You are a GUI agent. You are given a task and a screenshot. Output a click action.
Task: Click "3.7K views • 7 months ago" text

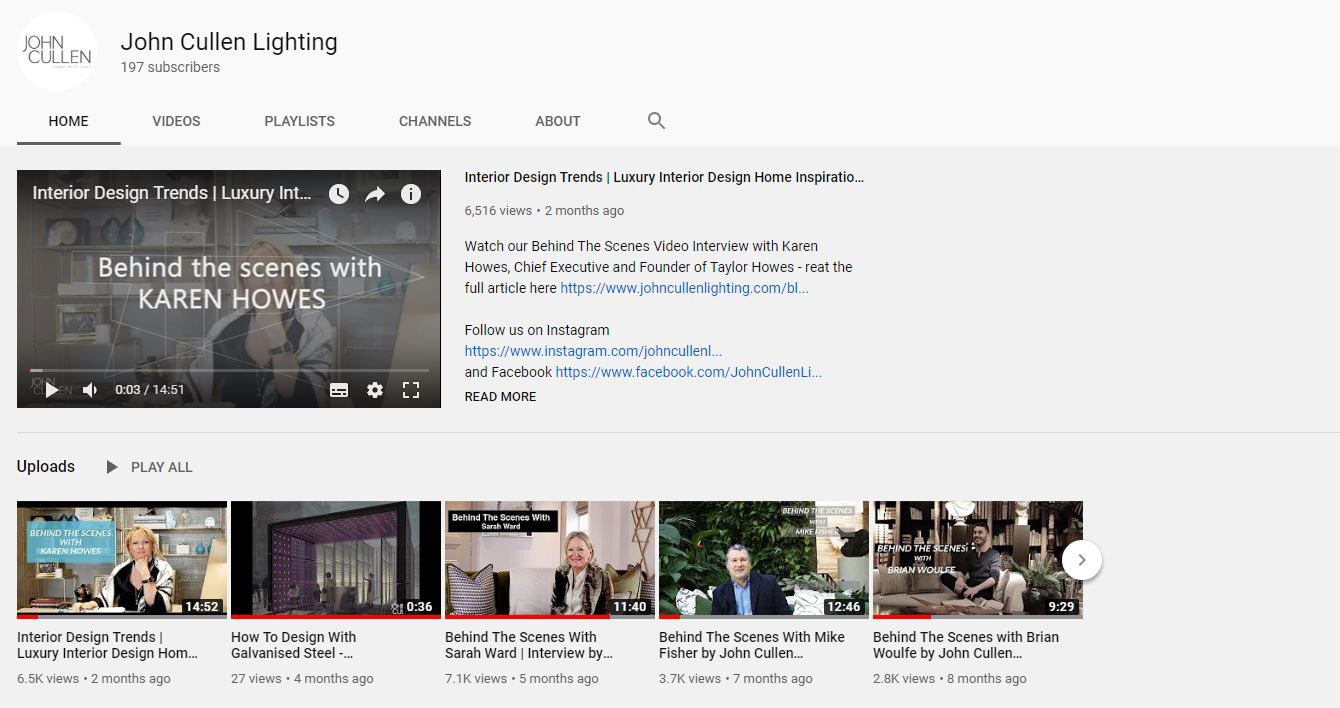pos(736,679)
